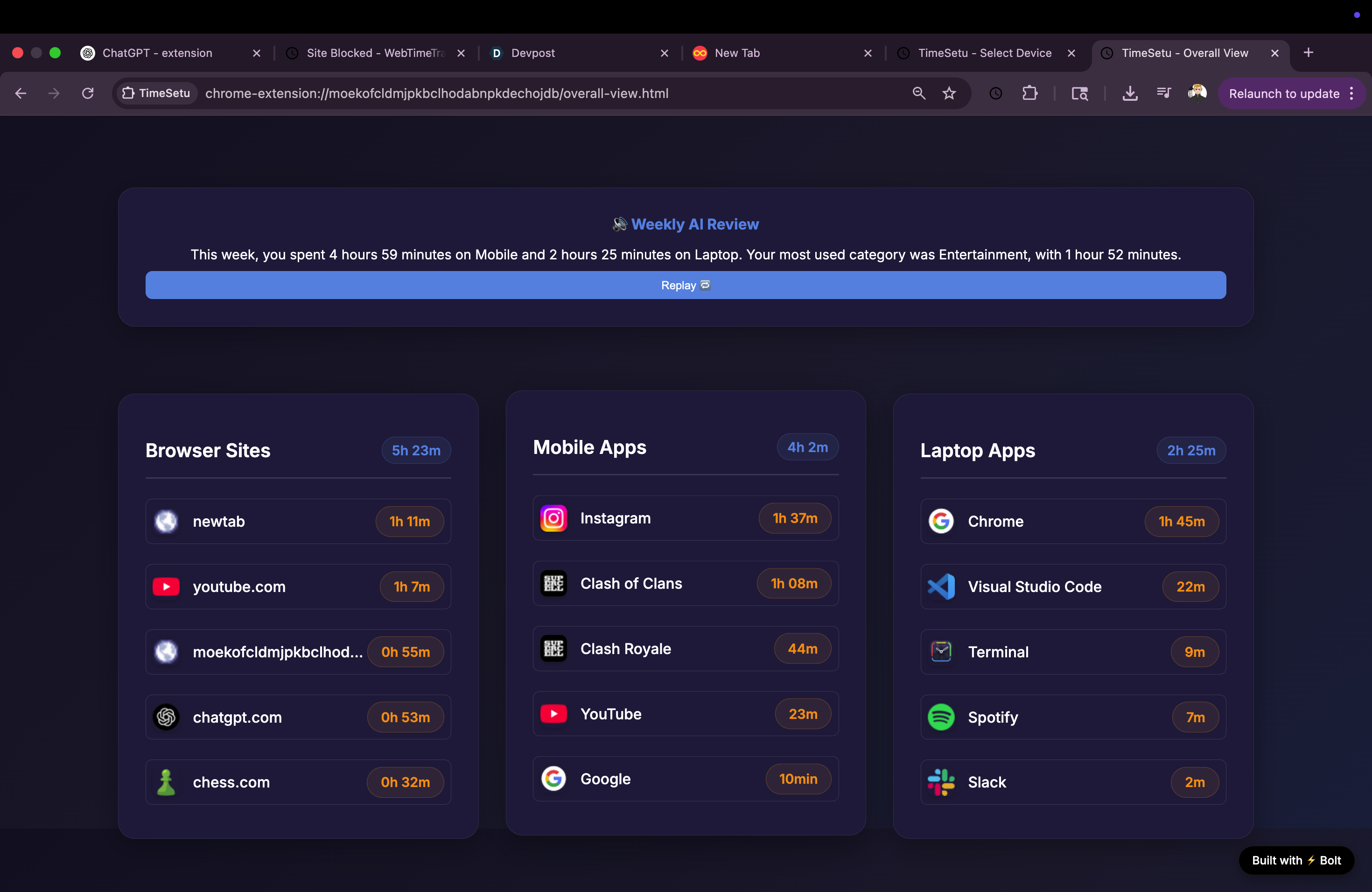1372x892 pixels.
Task: Click the Instagram app icon
Action: point(553,518)
